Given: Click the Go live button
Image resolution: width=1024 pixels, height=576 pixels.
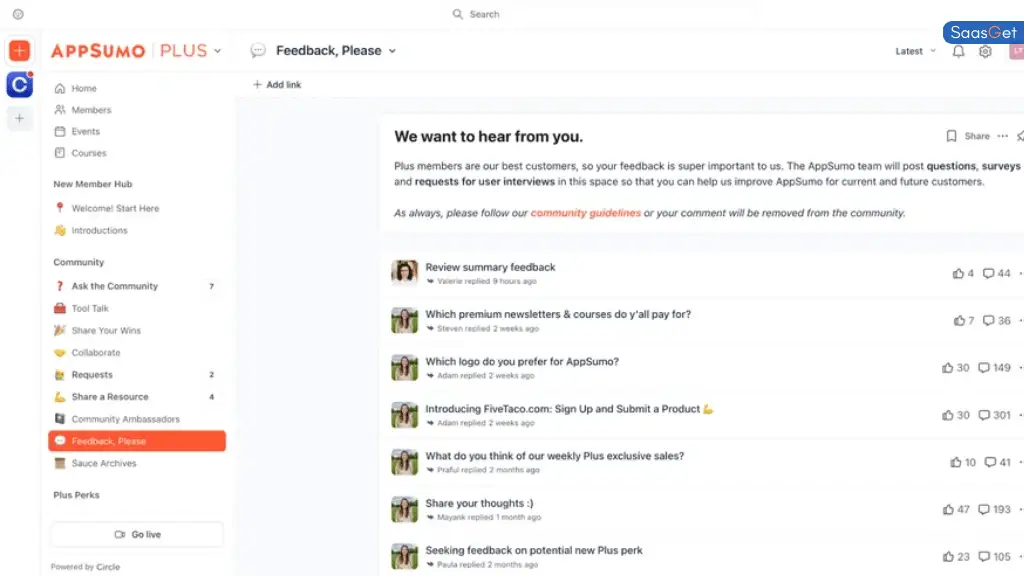Looking at the screenshot, I should tap(137, 534).
